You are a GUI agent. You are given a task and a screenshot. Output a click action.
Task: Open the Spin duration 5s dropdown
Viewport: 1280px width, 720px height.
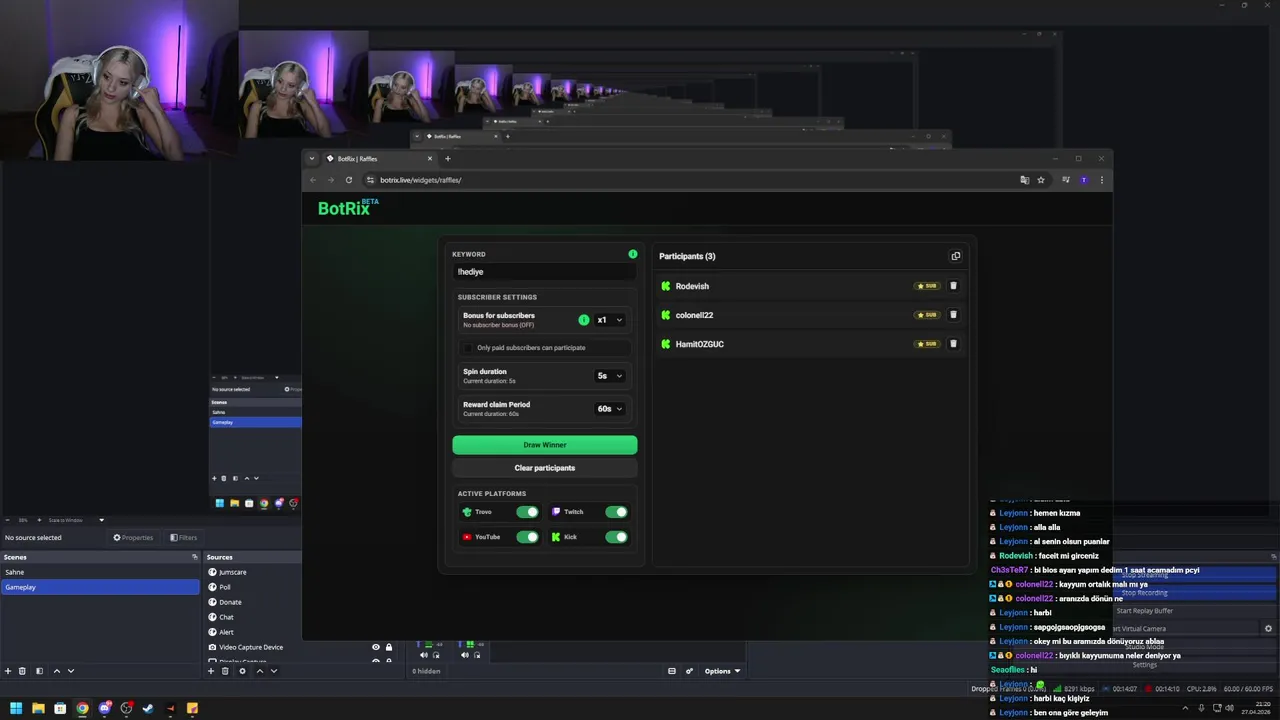coord(610,376)
